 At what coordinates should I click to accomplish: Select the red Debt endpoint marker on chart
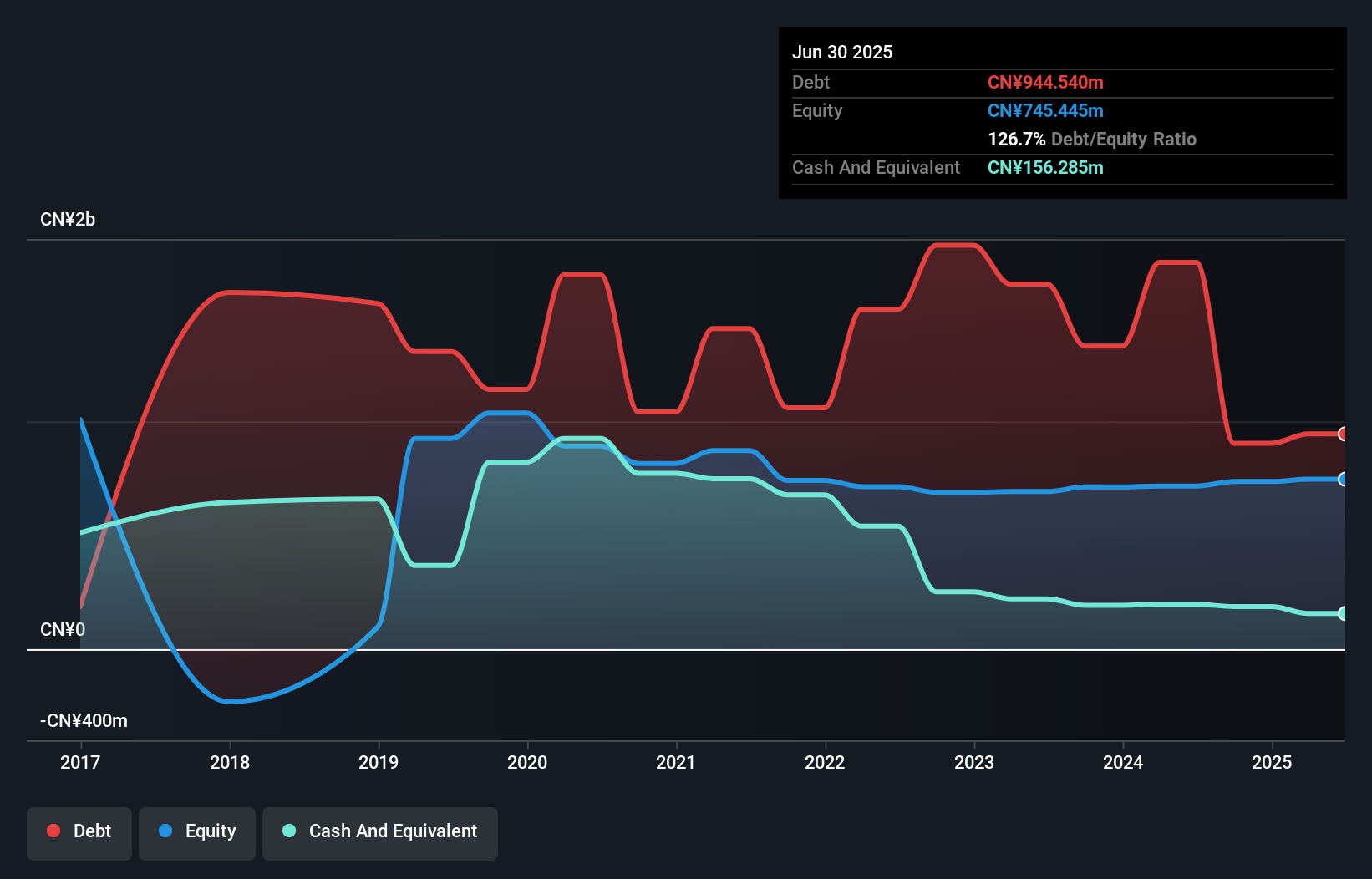pyautogui.click(x=1343, y=434)
